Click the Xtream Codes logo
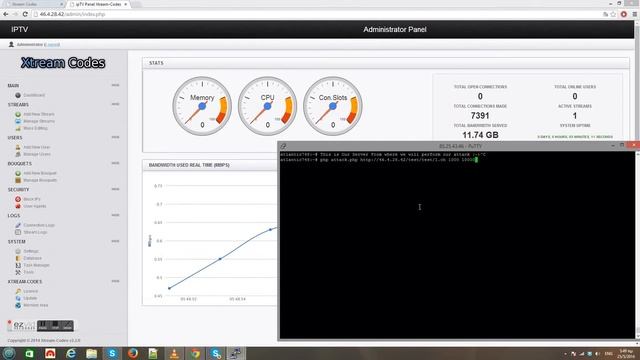Viewport: 640px width, 360px height. coord(63,63)
